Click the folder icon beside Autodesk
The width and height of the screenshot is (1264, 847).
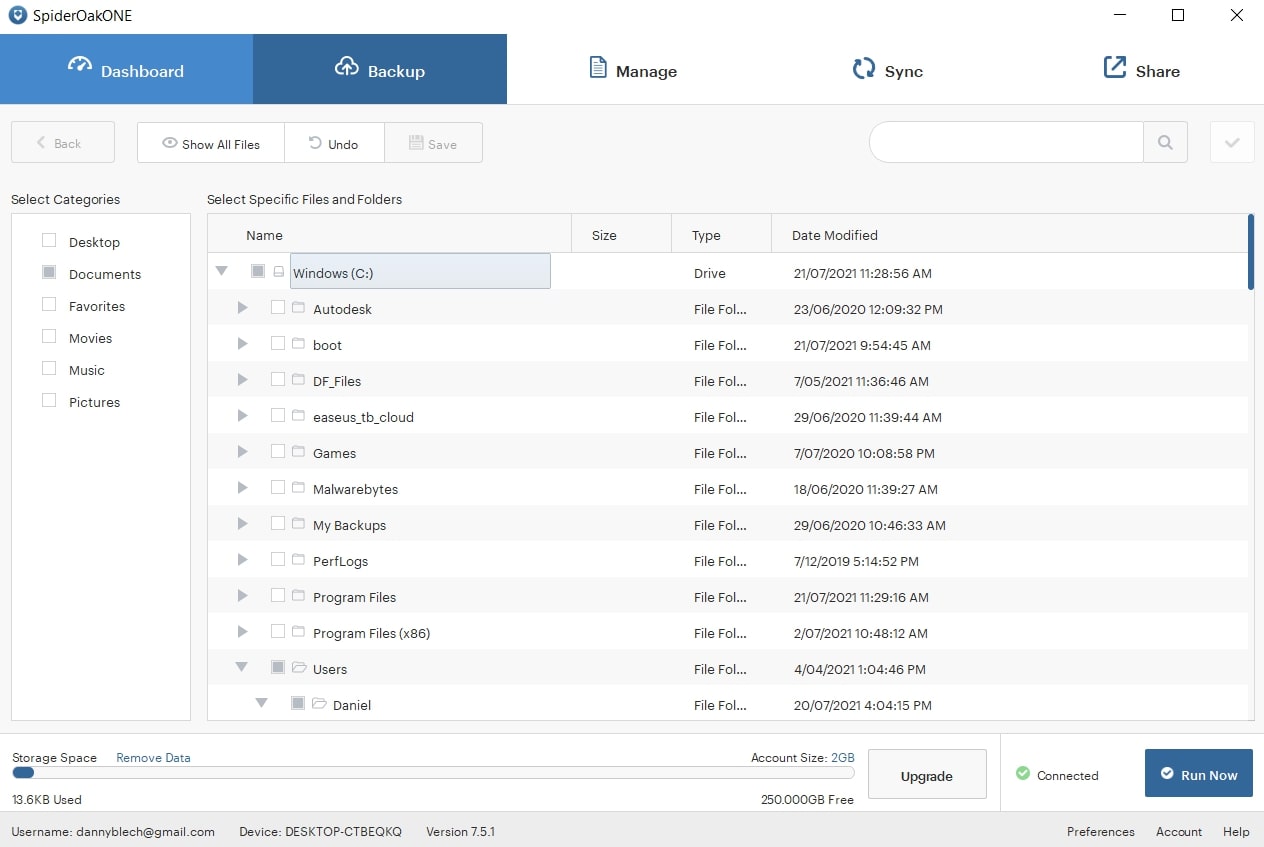click(298, 308)
